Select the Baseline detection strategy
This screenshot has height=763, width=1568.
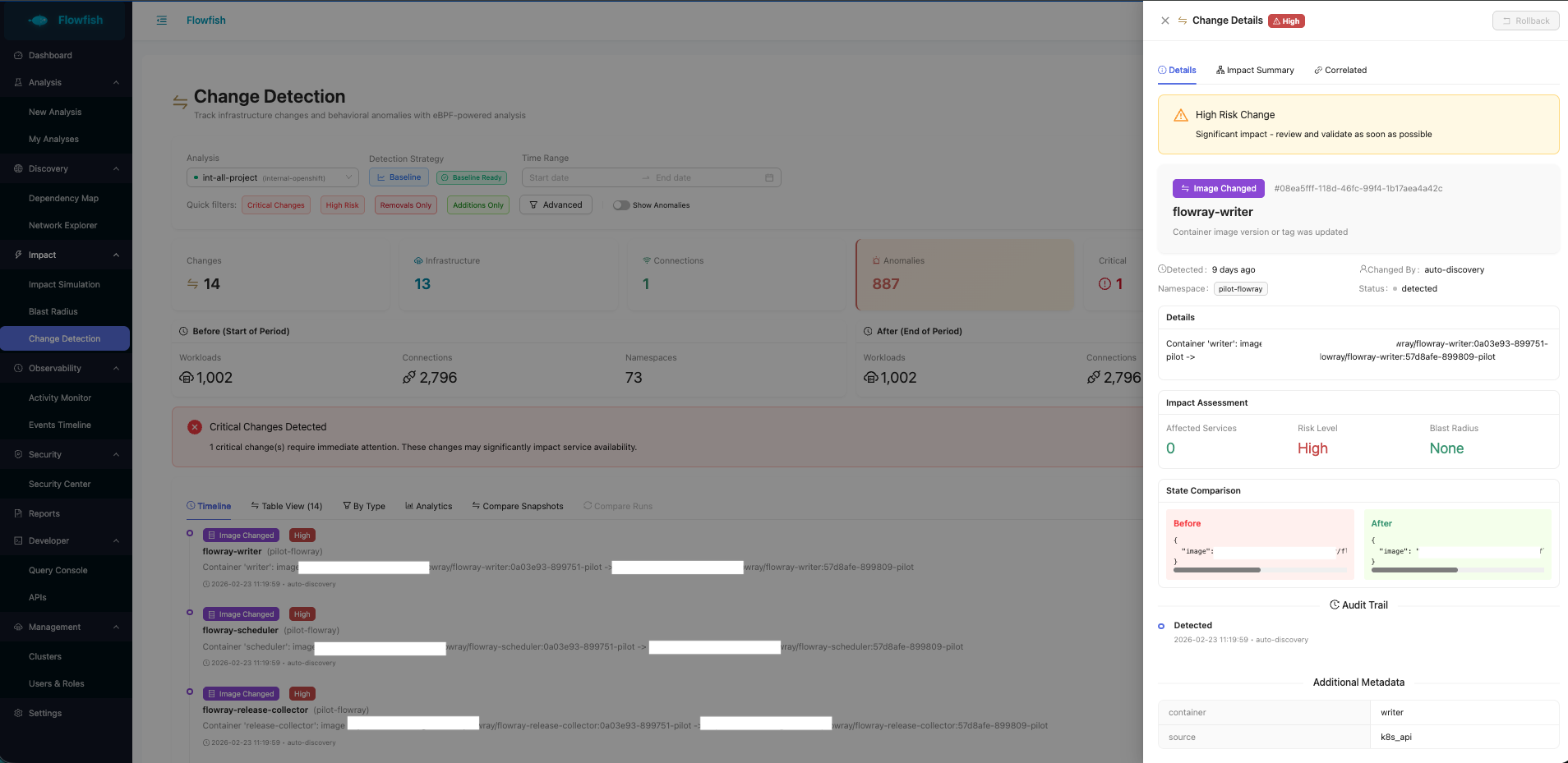(x=399, y=177)
